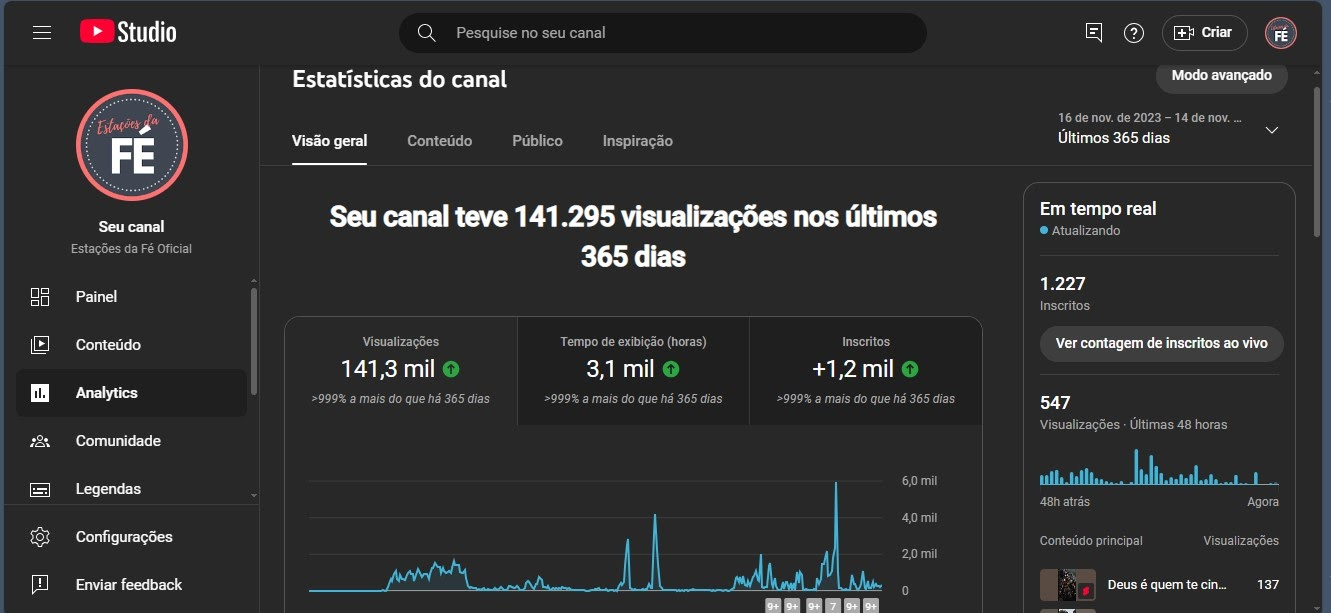Viewport: 1331px width, 613px height.
Task: Open the comments notification icon
Action: pyautogui.click(x=1094, y=33)
